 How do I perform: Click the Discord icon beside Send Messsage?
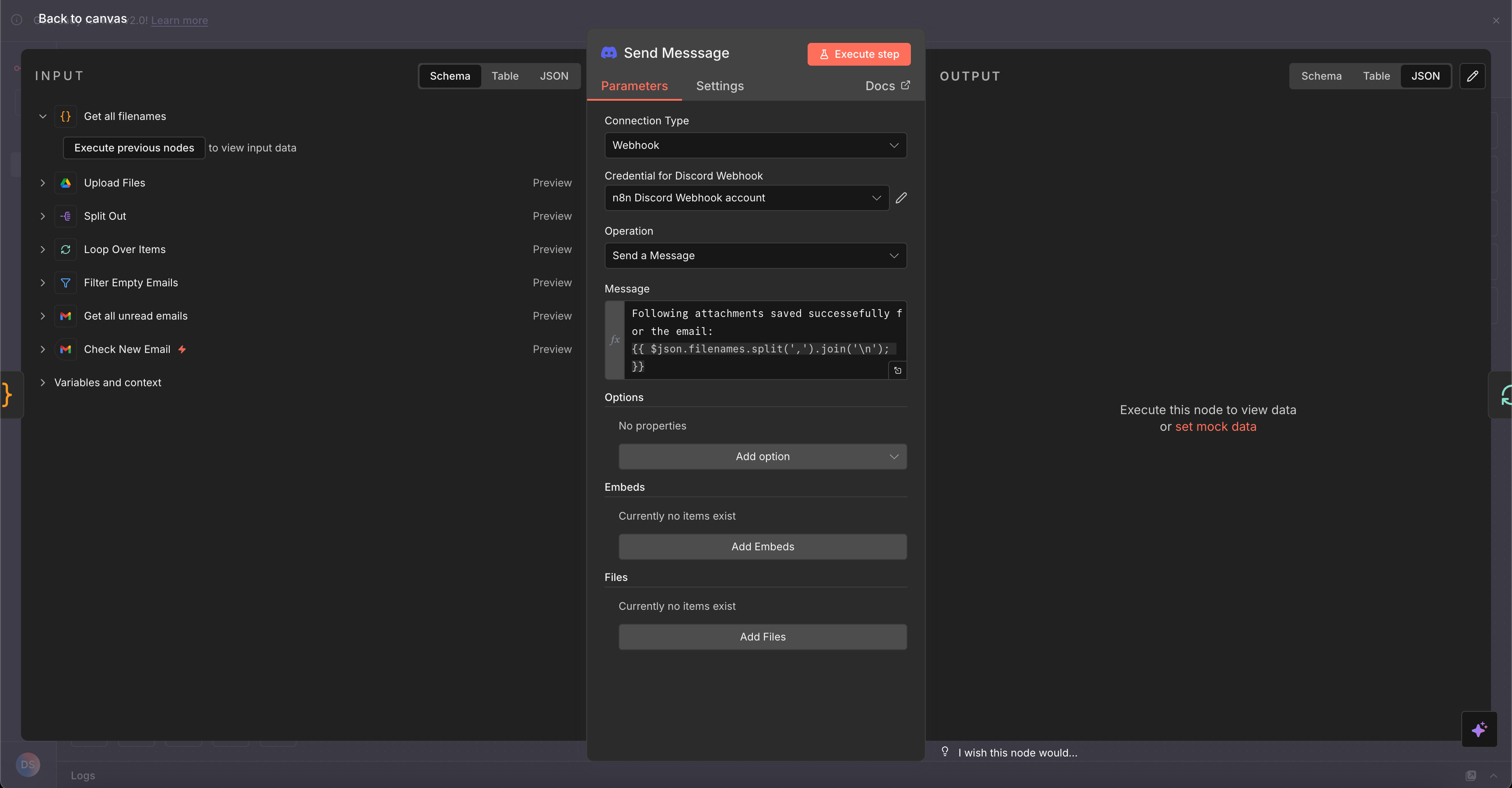[x=609, y=53]
